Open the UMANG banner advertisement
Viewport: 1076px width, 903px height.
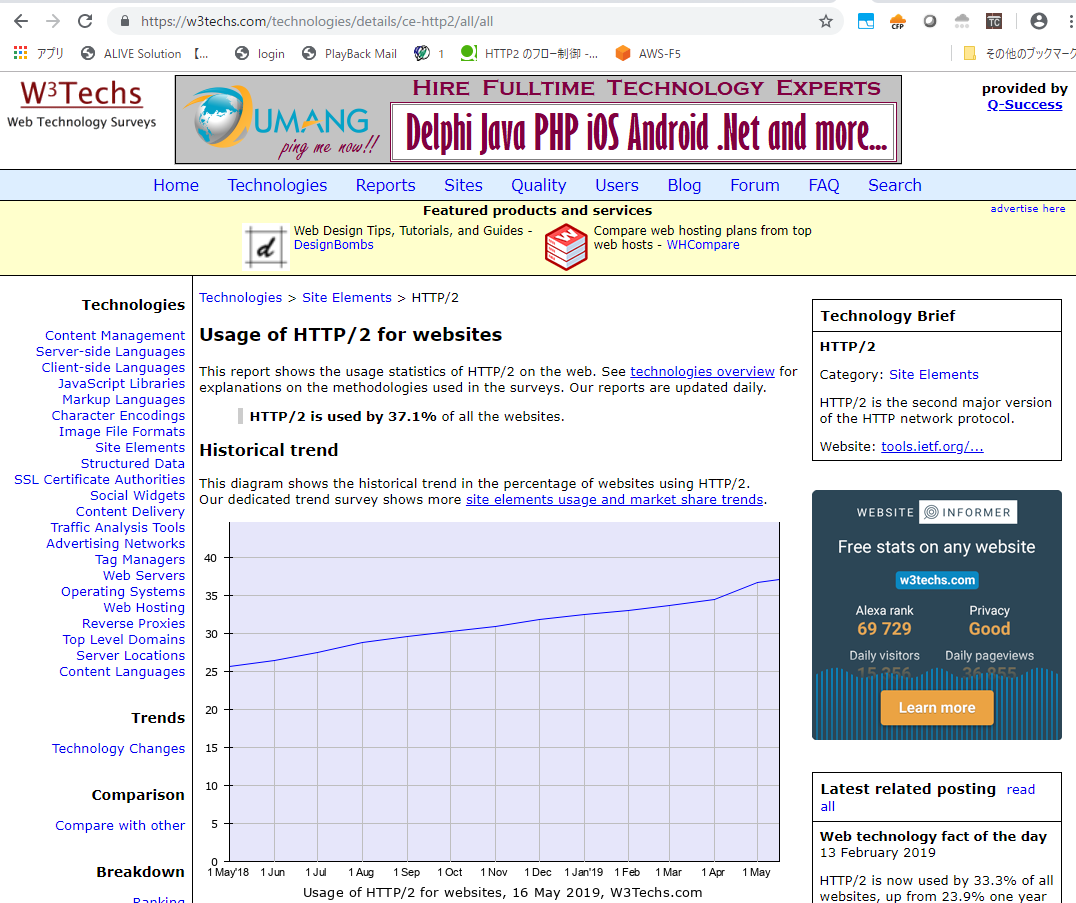pyautogui.click(x=538, y=119)
